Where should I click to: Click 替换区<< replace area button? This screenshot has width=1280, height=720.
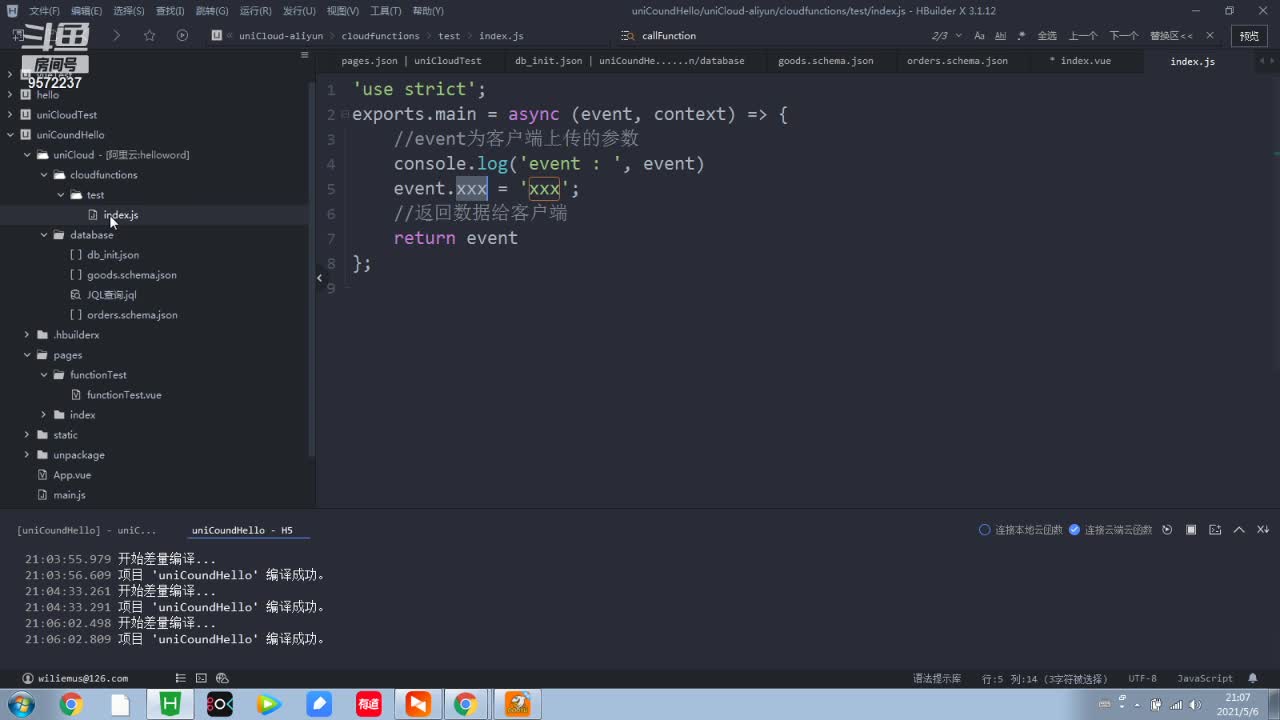1171,35
